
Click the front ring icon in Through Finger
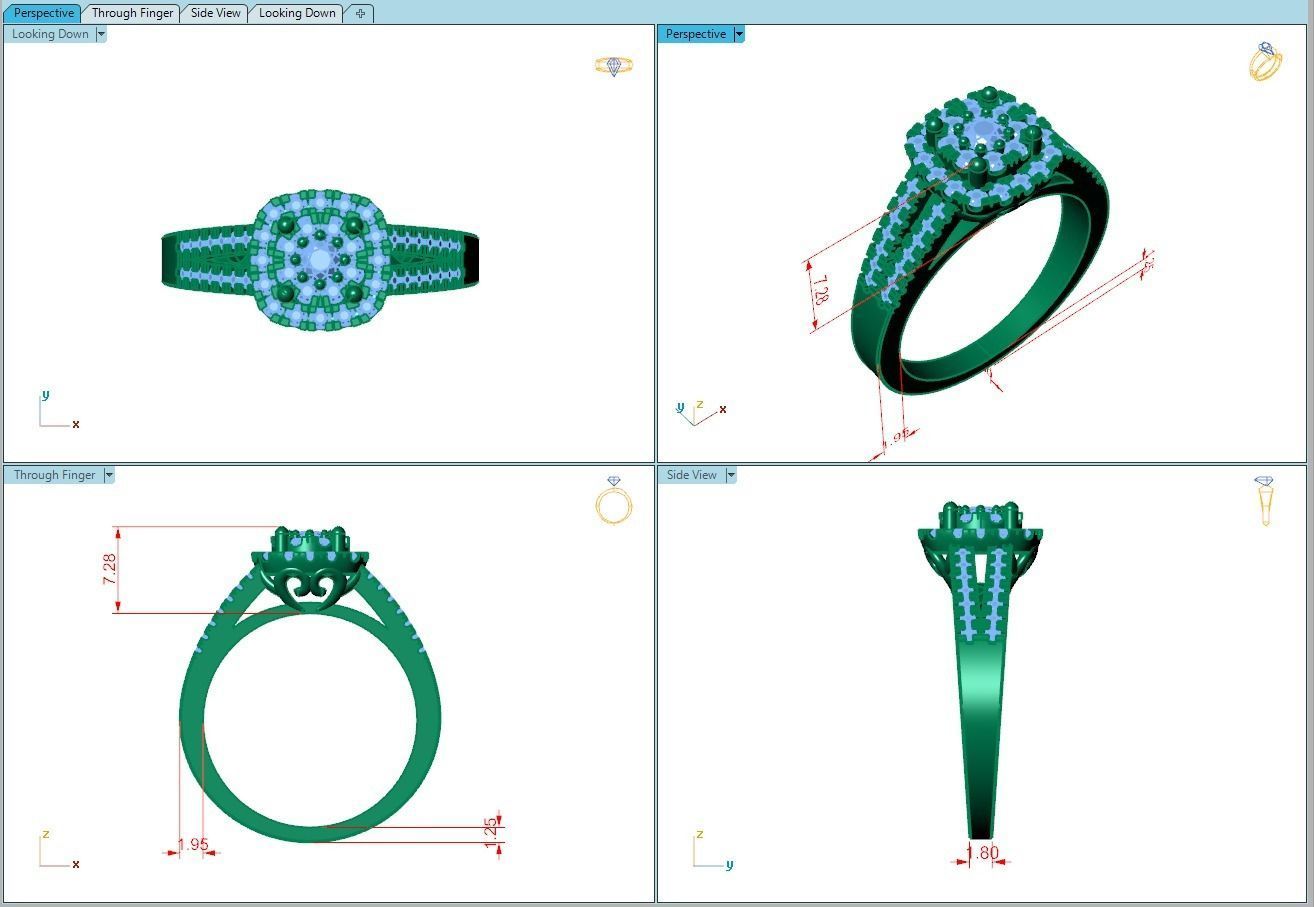tap(614, 500)
